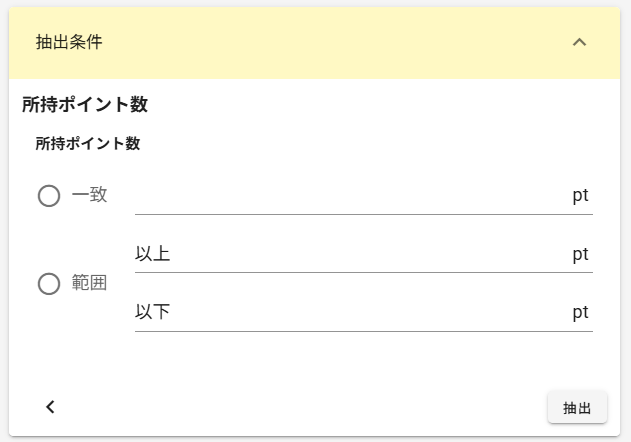This screenshot has width=631, height=442.
Task: Click the 抽出条件 title text
Action: tap(69, 43)
